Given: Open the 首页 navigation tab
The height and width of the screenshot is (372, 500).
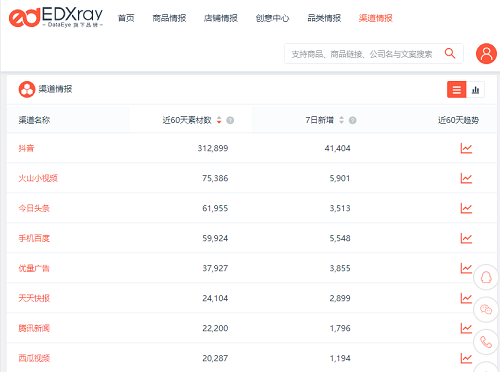Looking at the screenshot, I should tap(126, 18).
